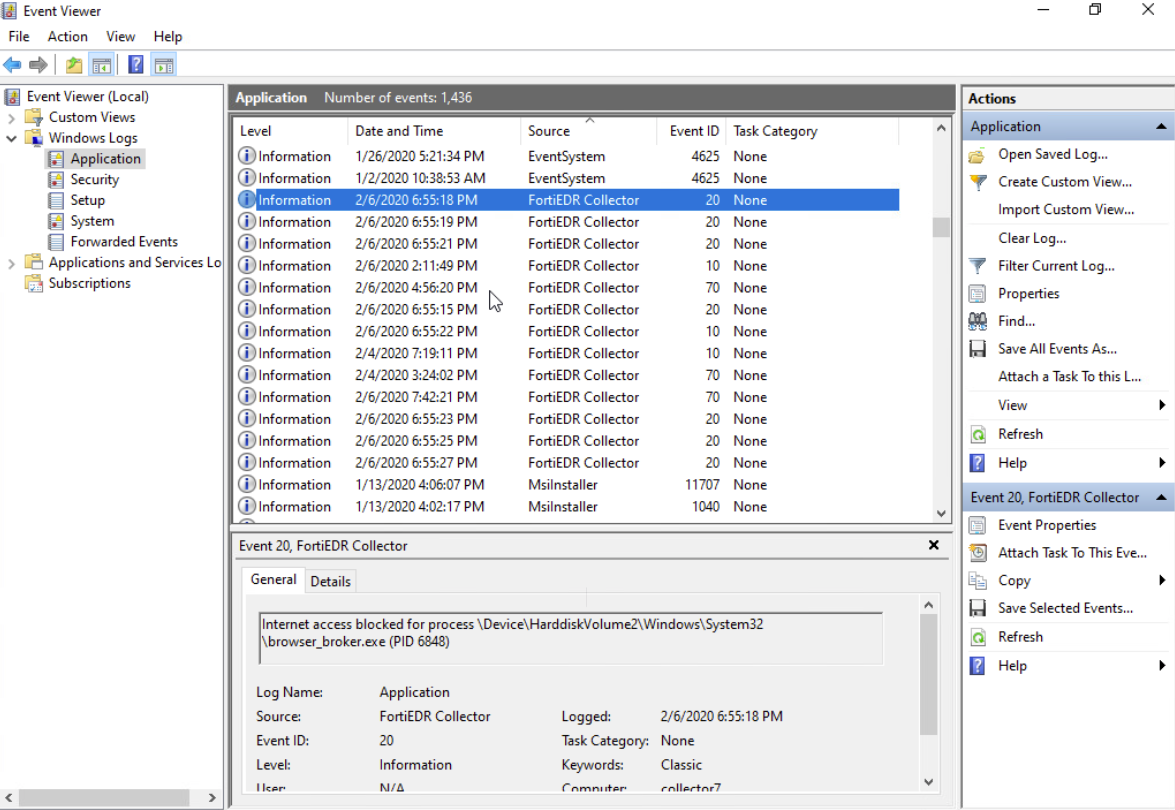The height and width of the screenshot is (810, 1175).
Task: Click the Filter Current Log funnel icon
Action: [x=978, y=266]
